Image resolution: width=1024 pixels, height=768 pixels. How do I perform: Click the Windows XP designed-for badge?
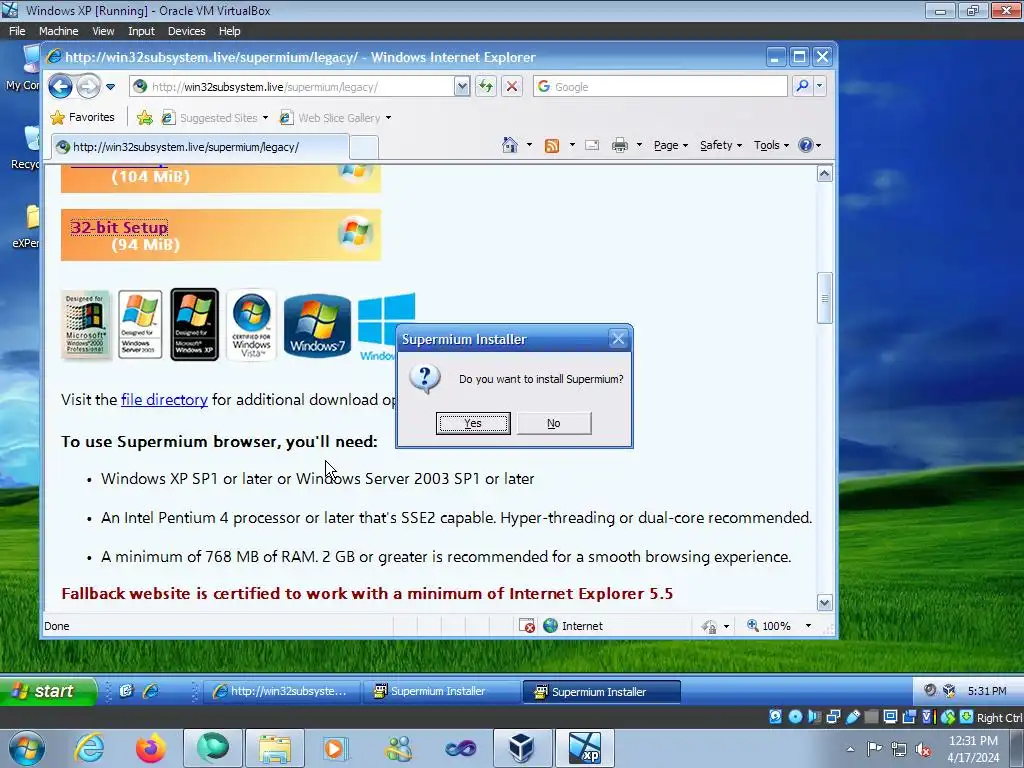coord(195,325)
